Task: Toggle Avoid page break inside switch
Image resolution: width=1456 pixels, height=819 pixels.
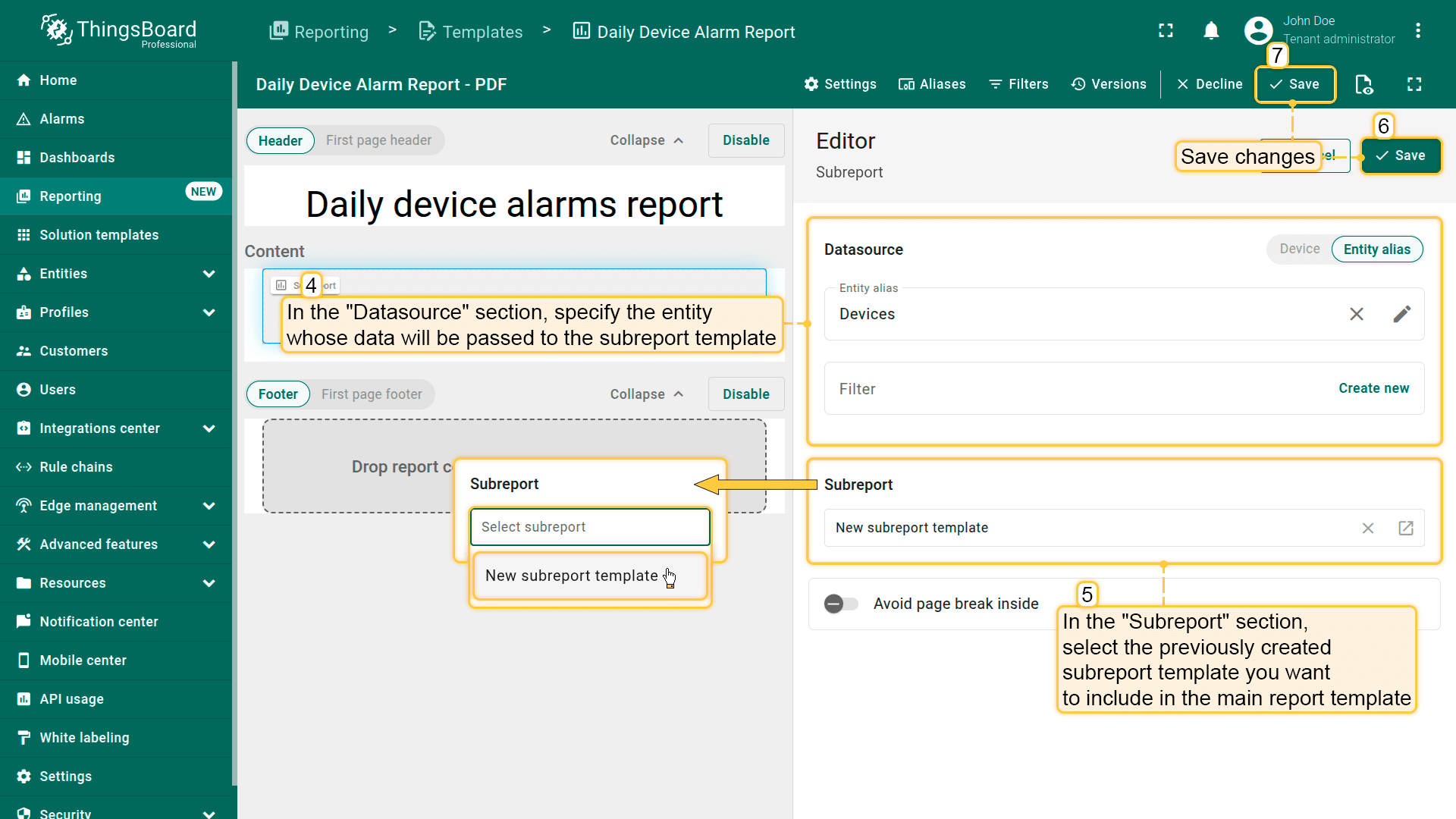Action: tap(841, 604)
